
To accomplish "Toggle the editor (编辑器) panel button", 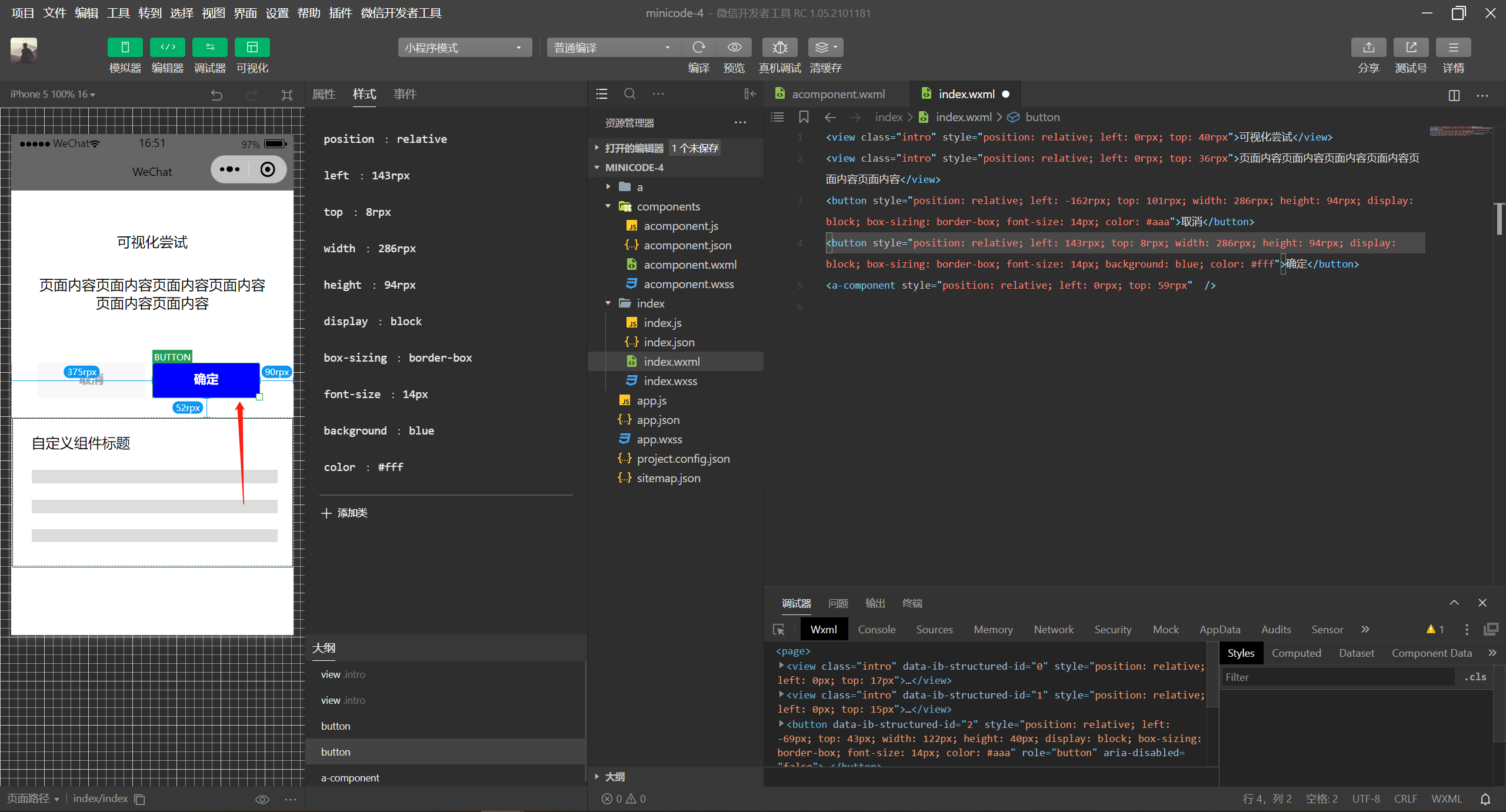I will 168,47.
